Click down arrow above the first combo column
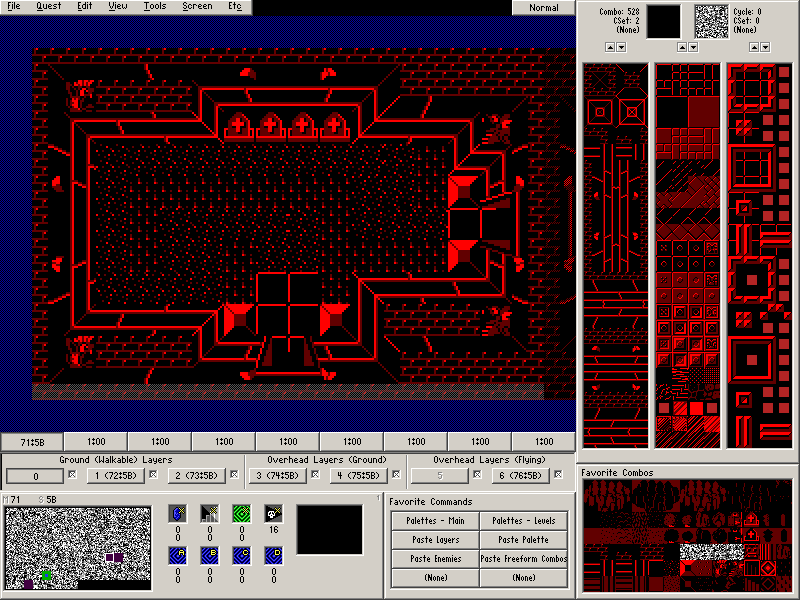 coord(621,47)
